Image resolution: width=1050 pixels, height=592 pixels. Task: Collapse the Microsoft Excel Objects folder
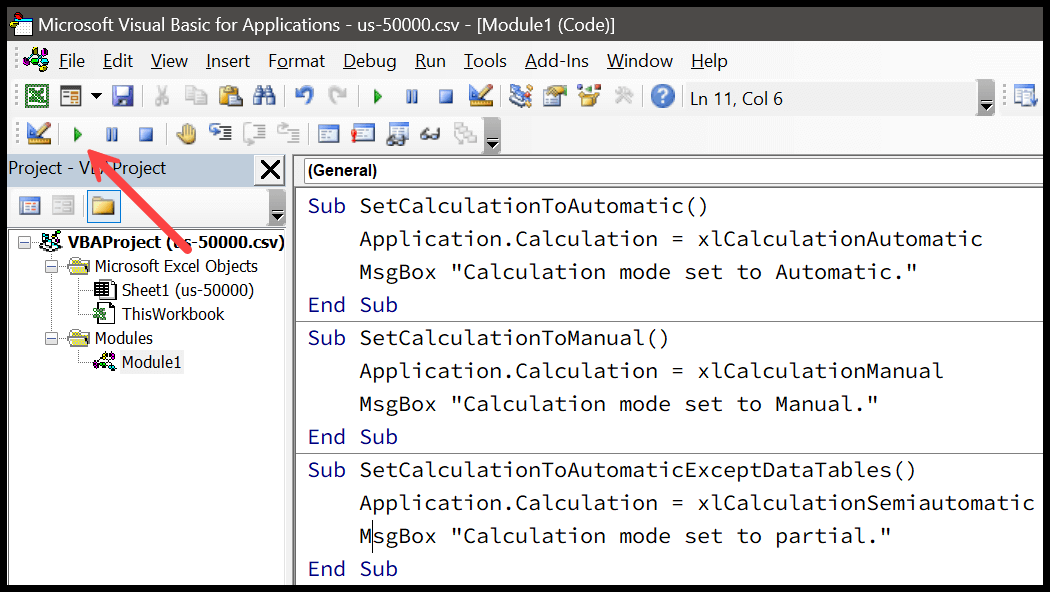tap(51, 266)
